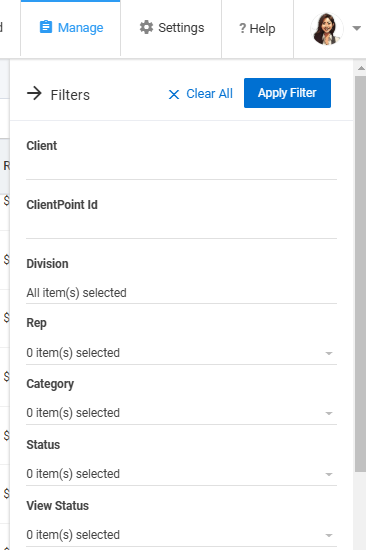
Task: Open the Division items selector
Action: 181,293
